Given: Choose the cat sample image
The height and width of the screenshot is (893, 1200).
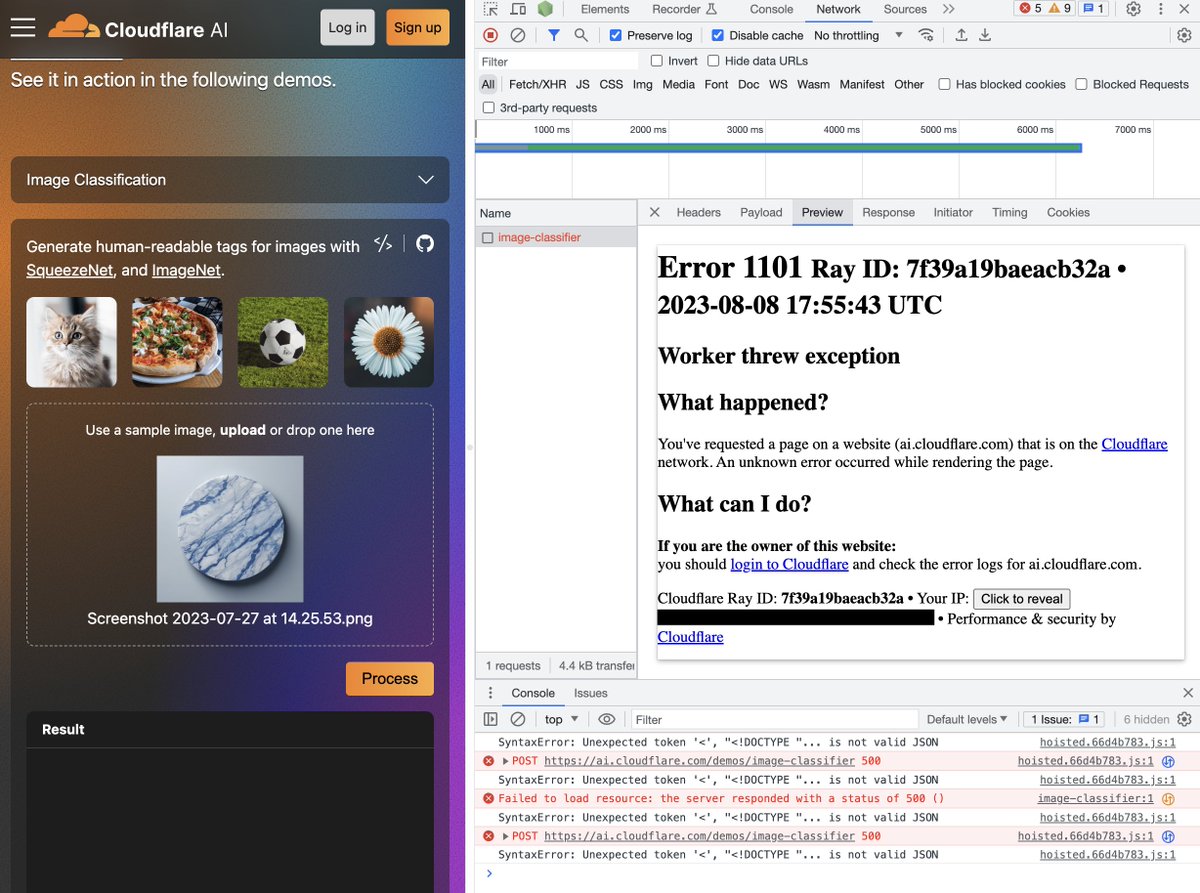Looking at the screenshot, I should pos(71,342).
